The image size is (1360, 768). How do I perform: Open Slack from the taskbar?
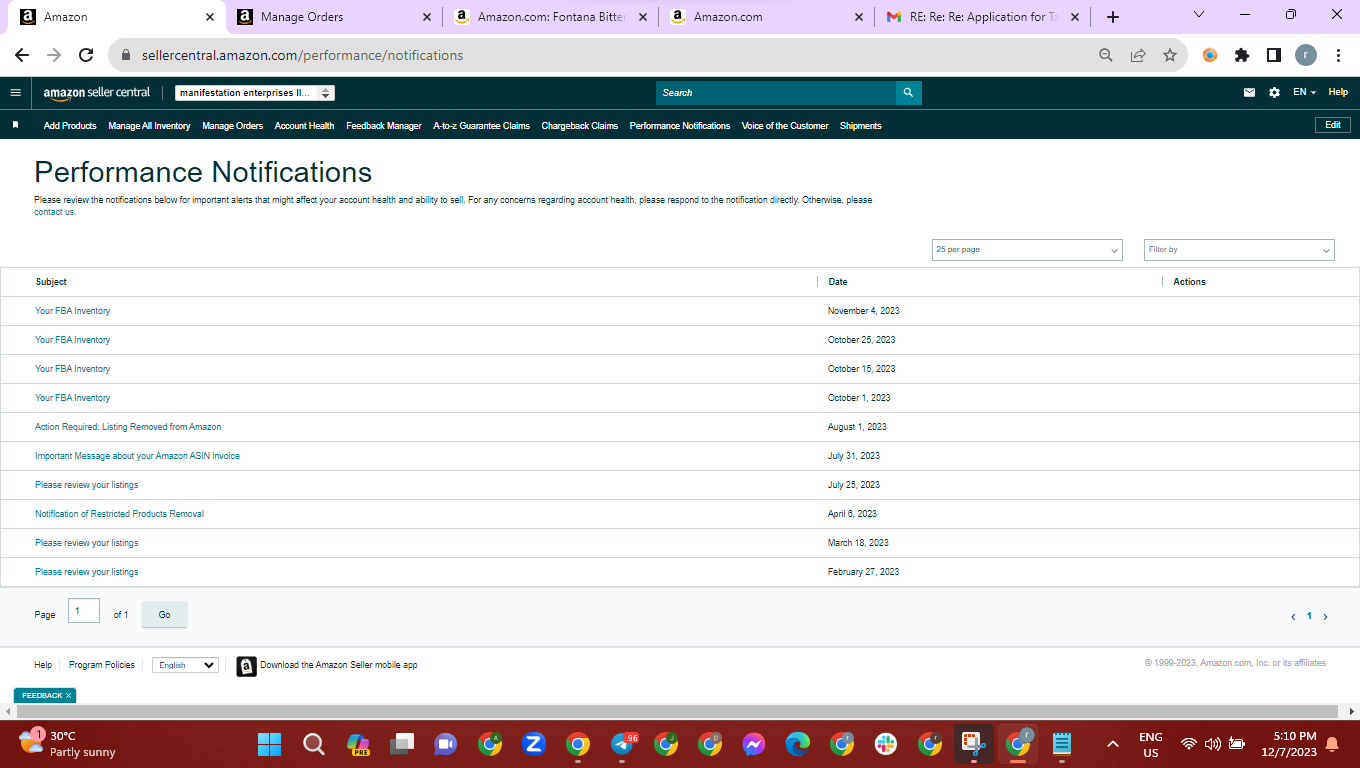[886, 744]
